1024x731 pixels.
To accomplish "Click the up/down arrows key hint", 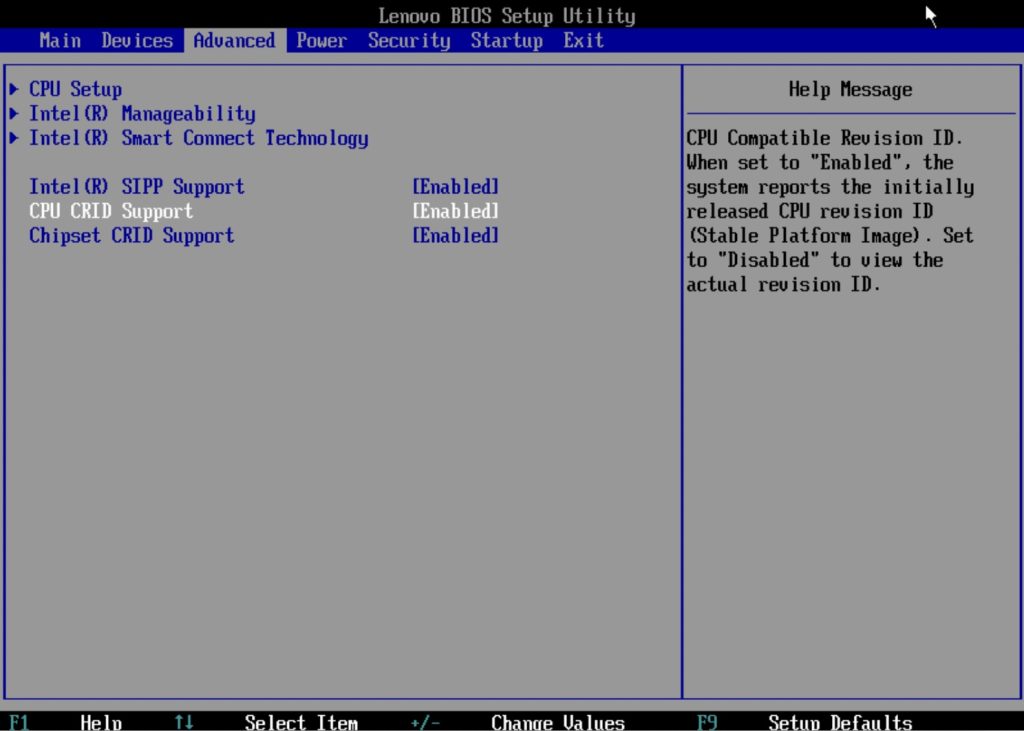I will point(184,723).
